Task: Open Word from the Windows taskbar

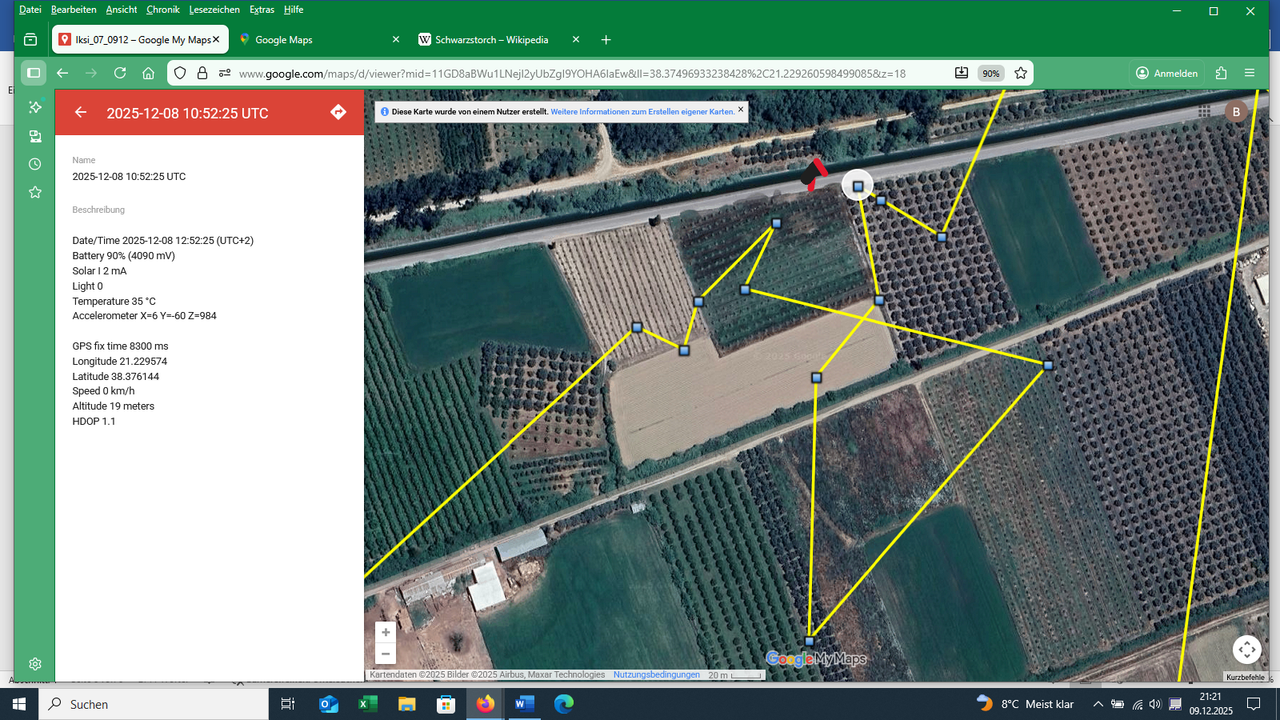Action: pyautogui.click(x=524, y=703)
